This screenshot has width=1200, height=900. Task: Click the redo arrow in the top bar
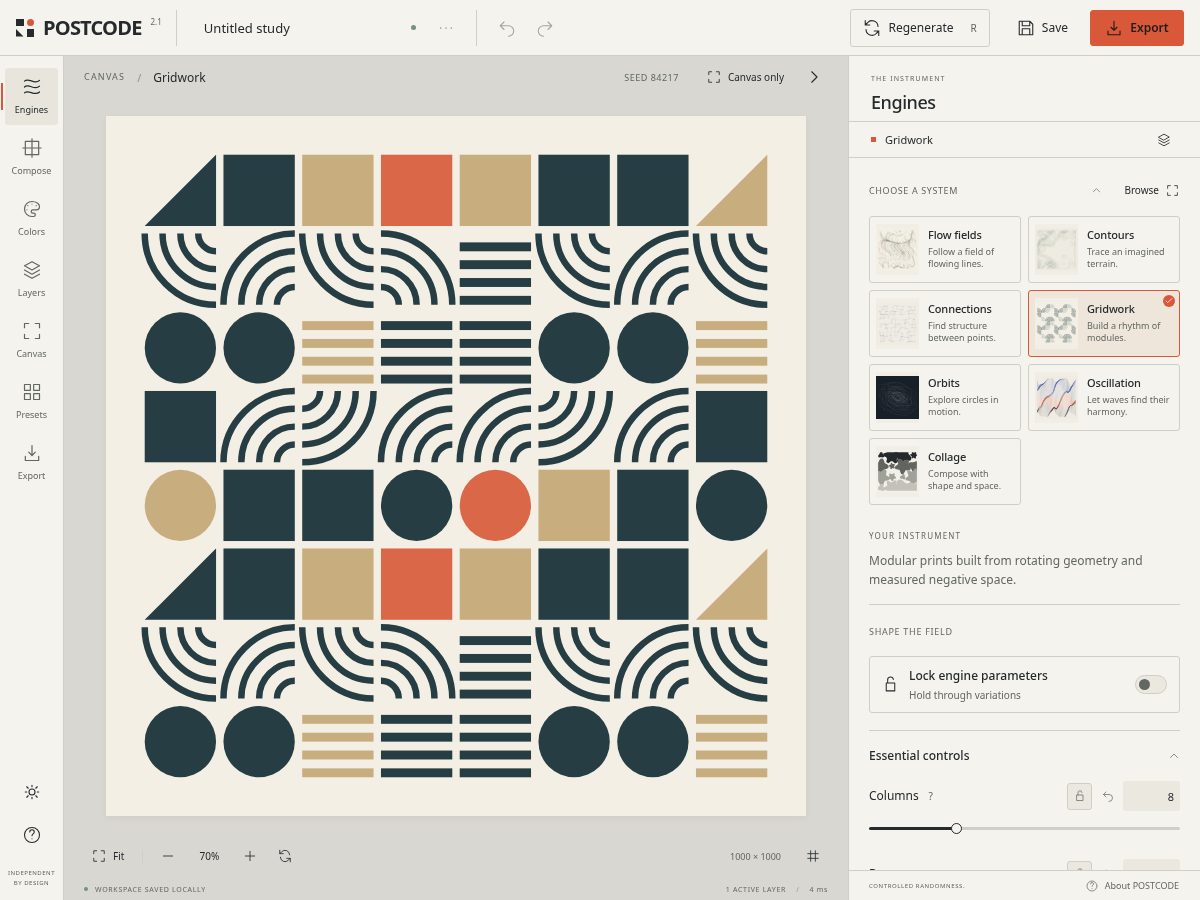(545, 28)
